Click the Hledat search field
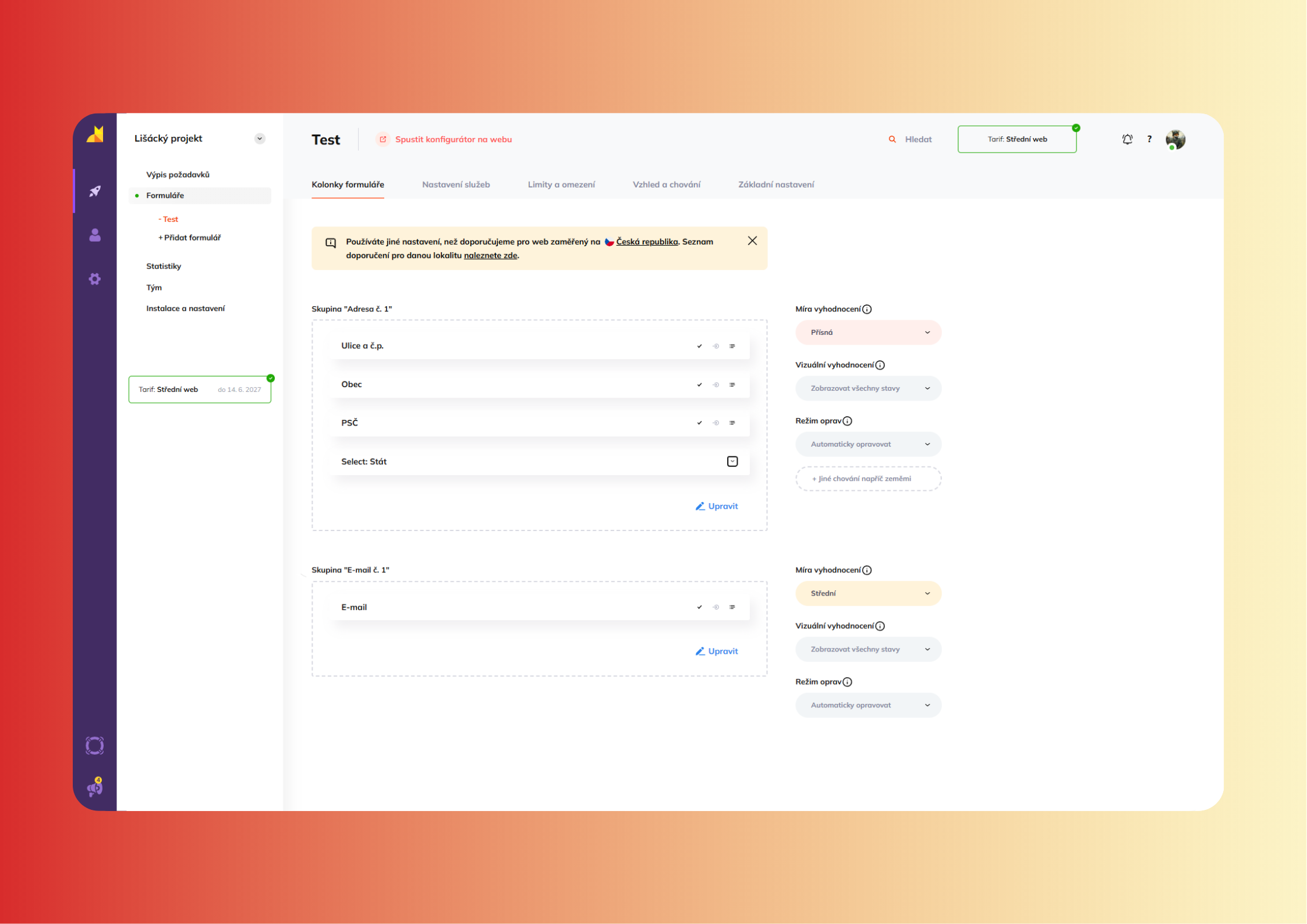 pos(918,139)
